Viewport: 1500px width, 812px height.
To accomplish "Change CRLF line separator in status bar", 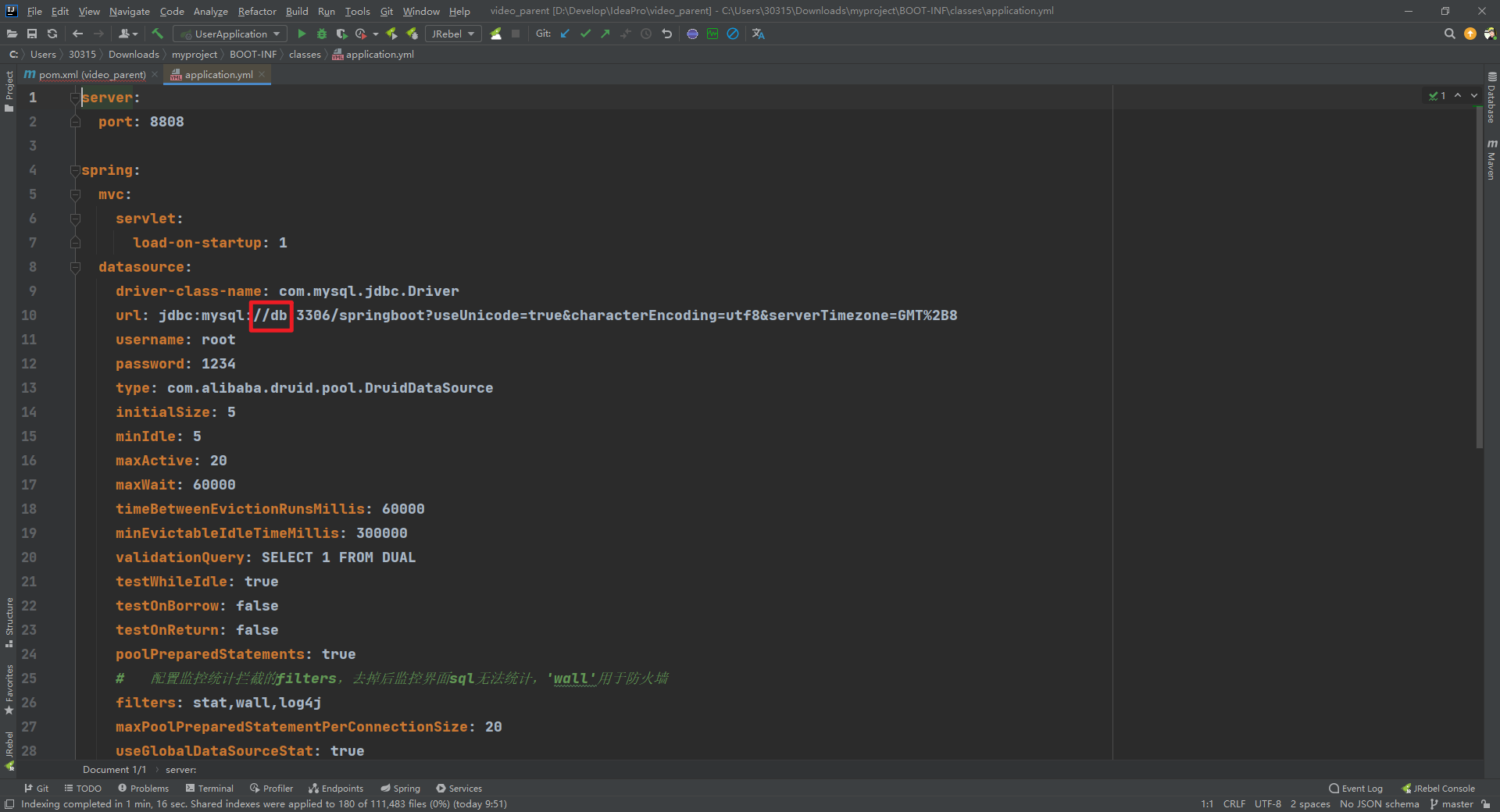I will [1234, 804].
